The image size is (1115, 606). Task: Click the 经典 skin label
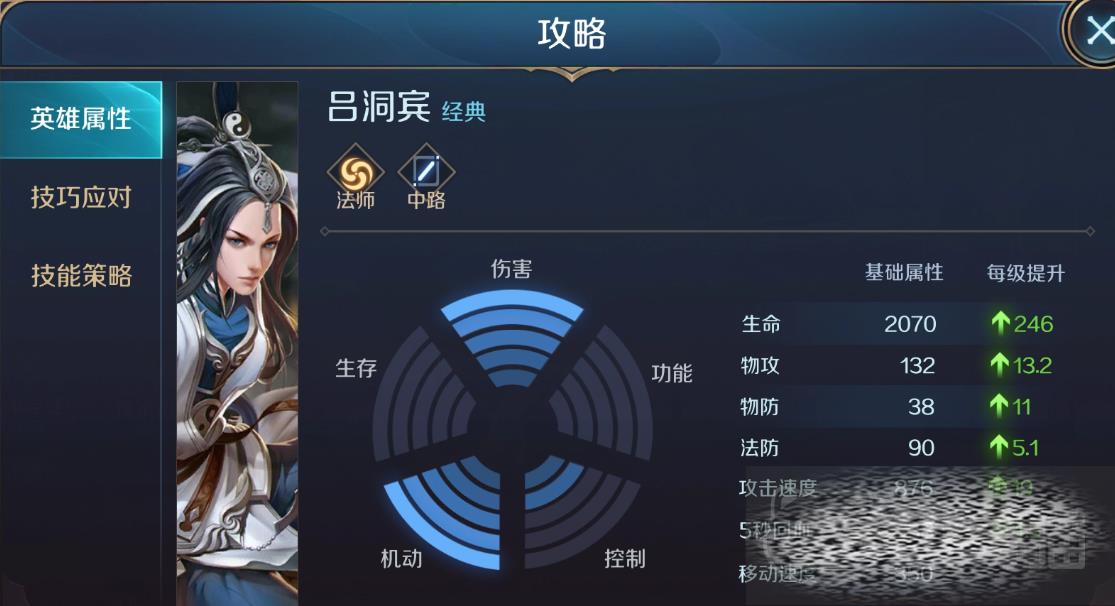pyautogui.click(x=464, y=112)
